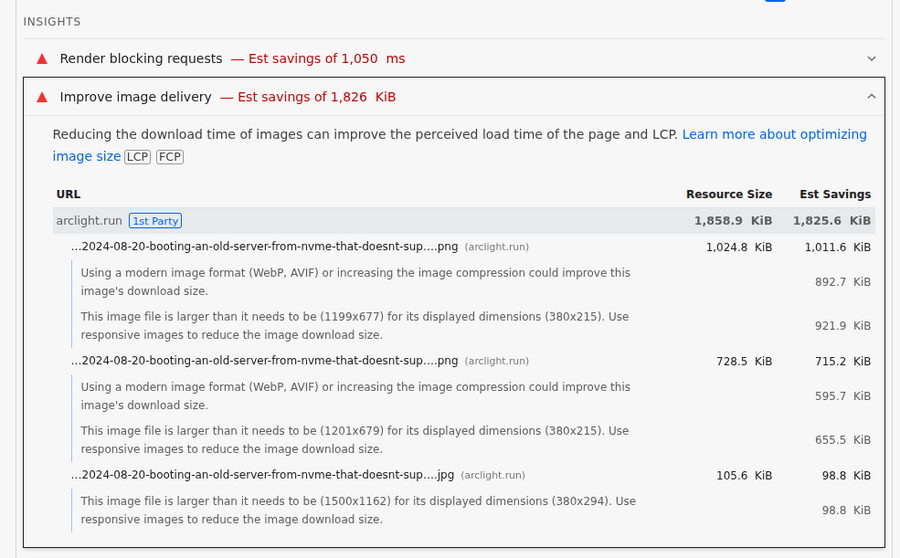Click the Render blocking requests insight title
Screen dimensions: 900x558
pyautogui.click(x=141, y=59)
